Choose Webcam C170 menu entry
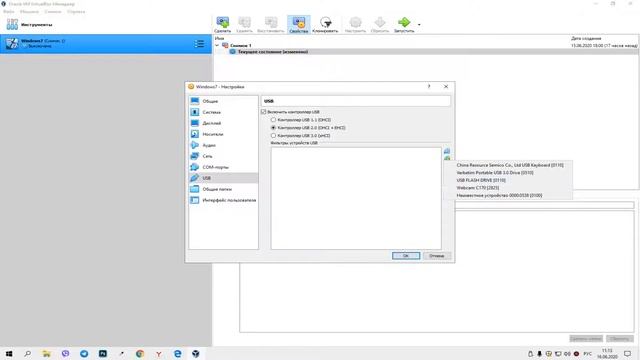Viewport: 640px width, 360px height. coord(509,187)
